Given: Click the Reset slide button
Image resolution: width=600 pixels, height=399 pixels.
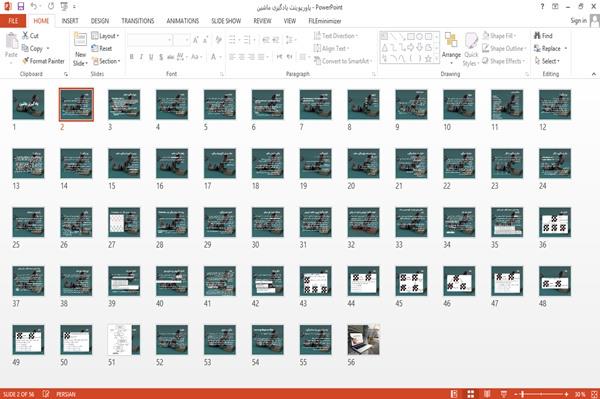Looking at the screenshot, I should tap(102, 49).
